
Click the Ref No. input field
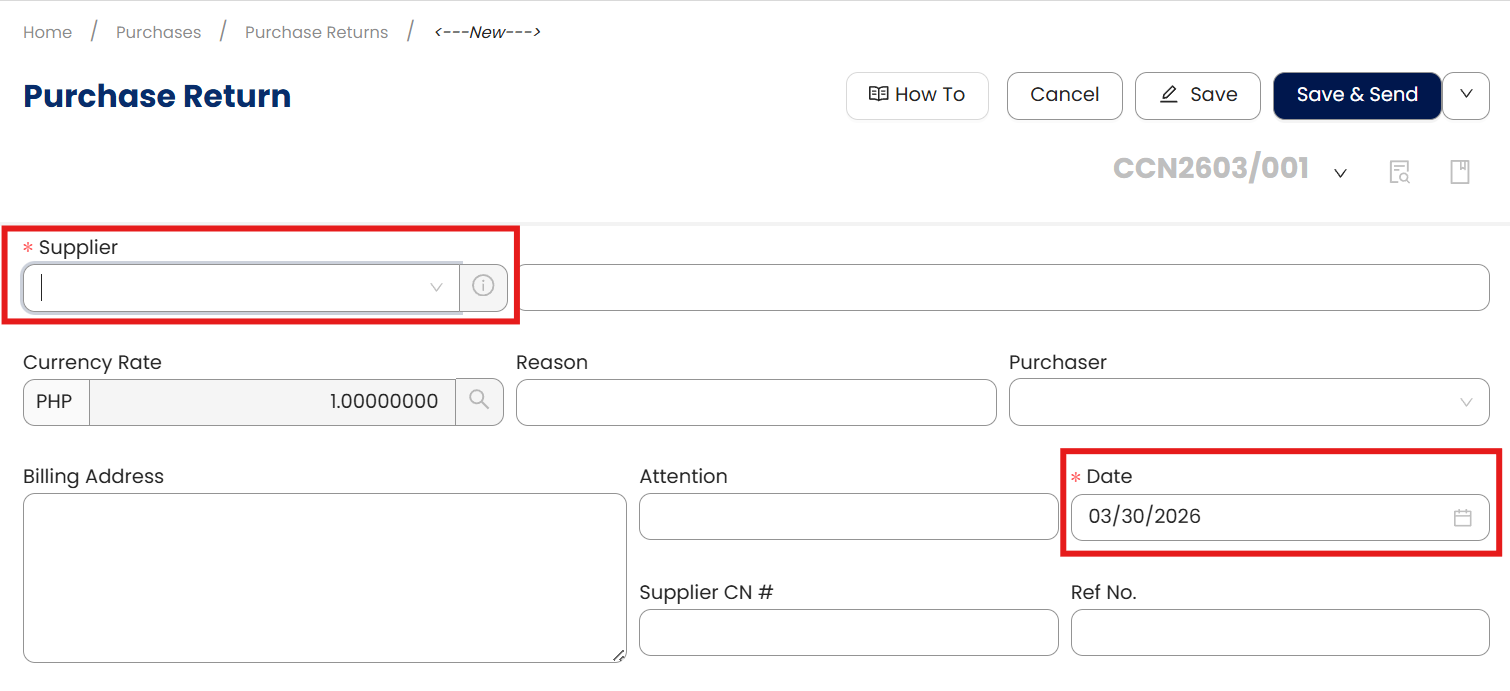pyautogui.click(x=1280, y=632)
